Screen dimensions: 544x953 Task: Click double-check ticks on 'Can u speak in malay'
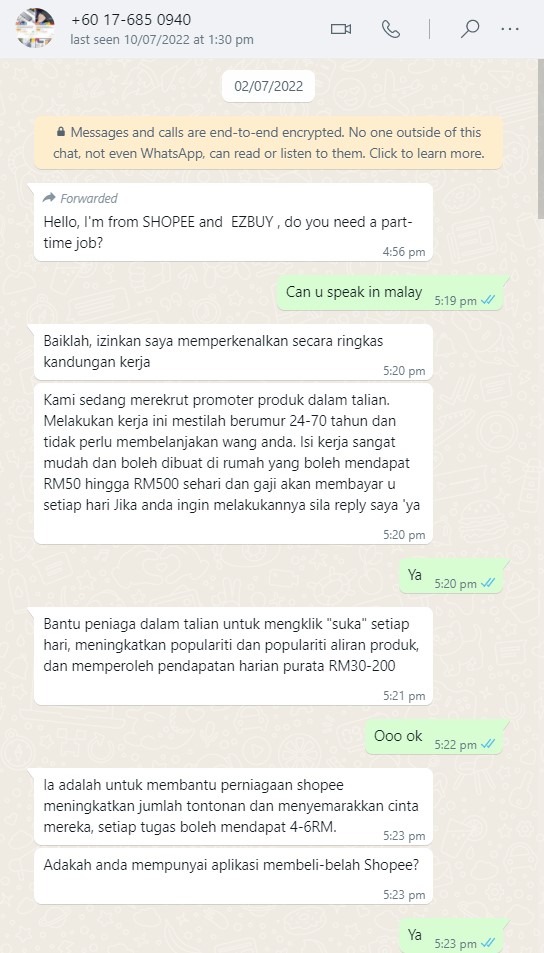[x=487, y=301]
